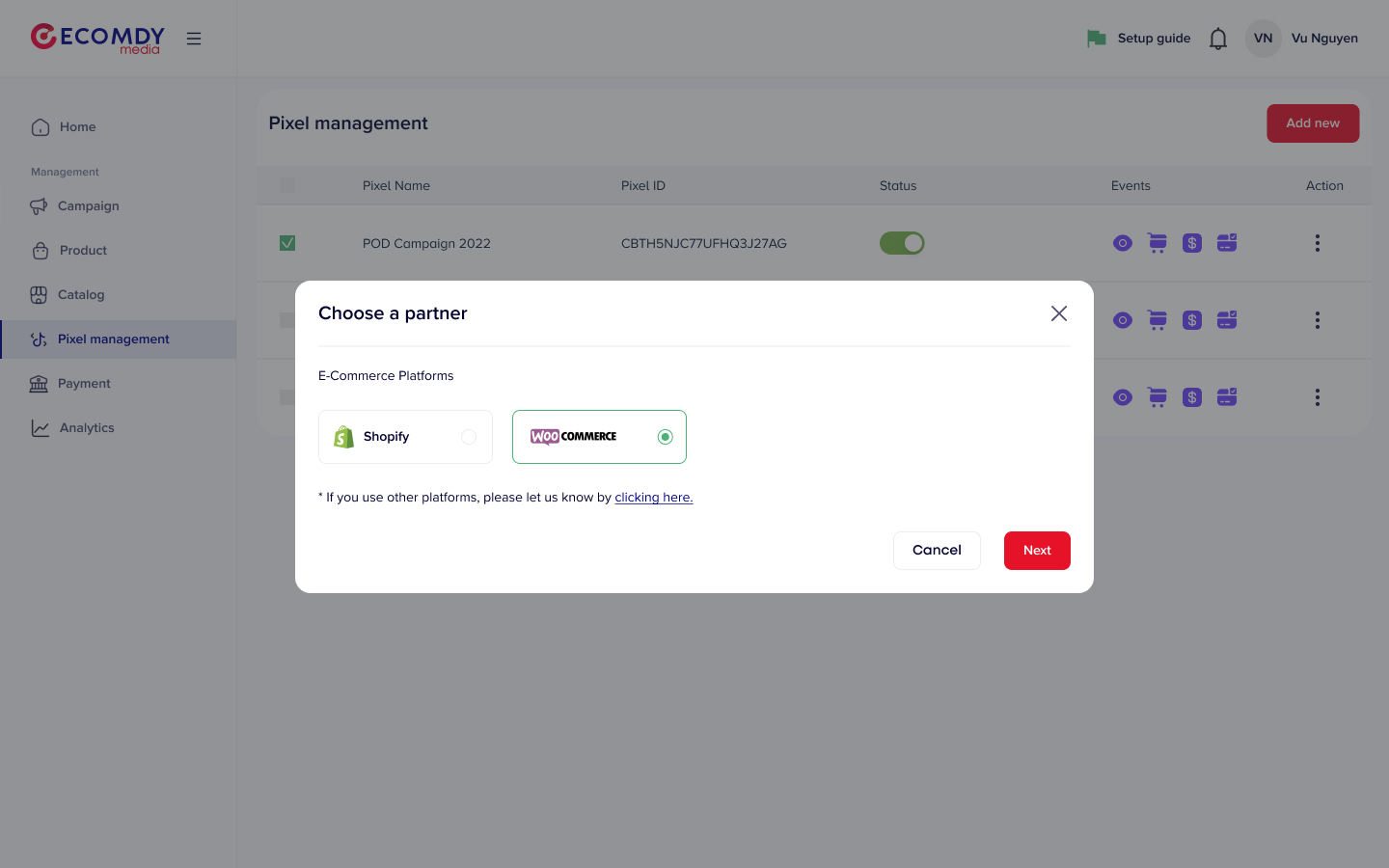Click the 'E-Commerce Platforms' label
This screenshot has width=1389, height=868.
tap(386, 376)
